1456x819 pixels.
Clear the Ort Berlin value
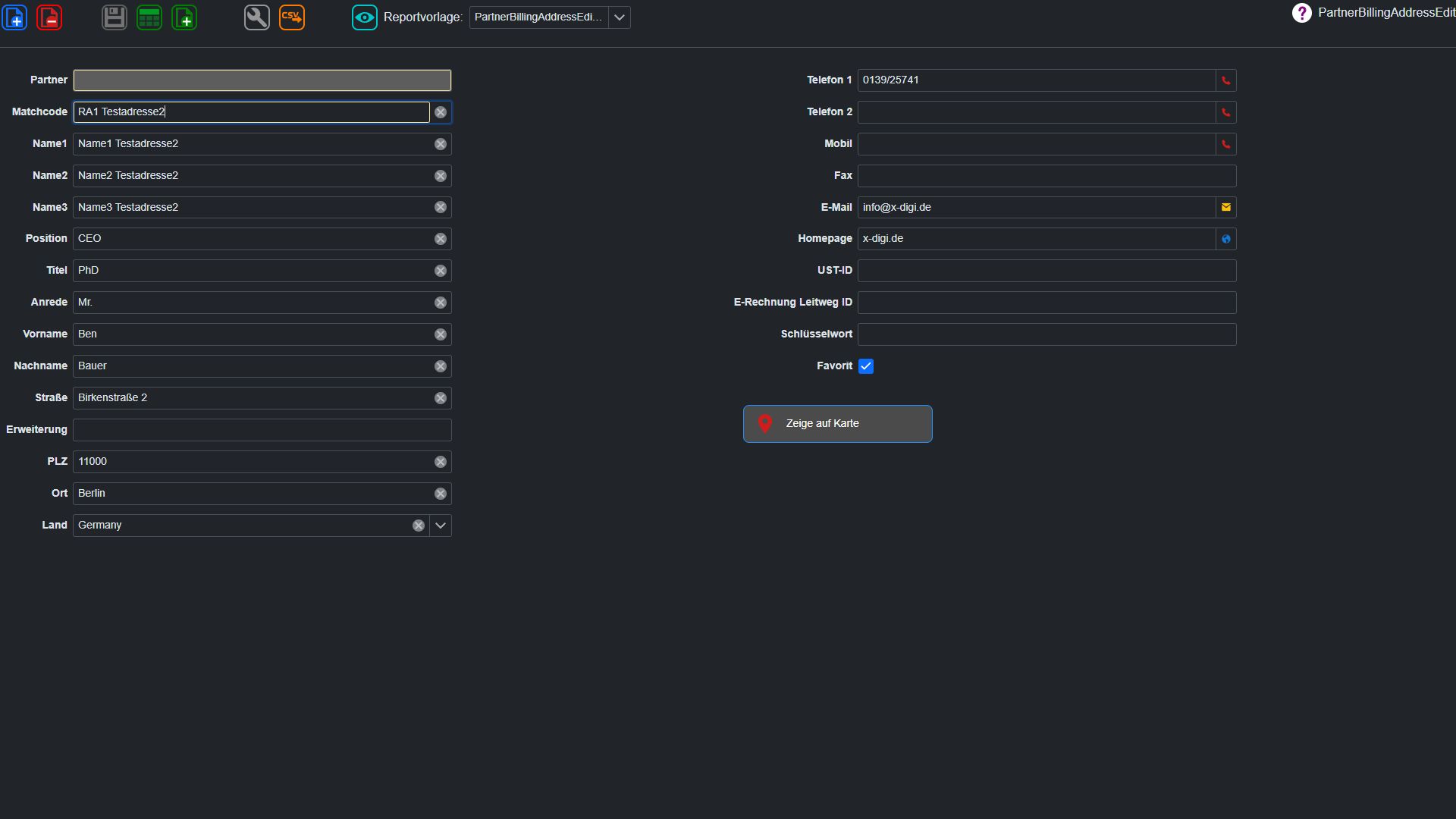pos(441,494)
